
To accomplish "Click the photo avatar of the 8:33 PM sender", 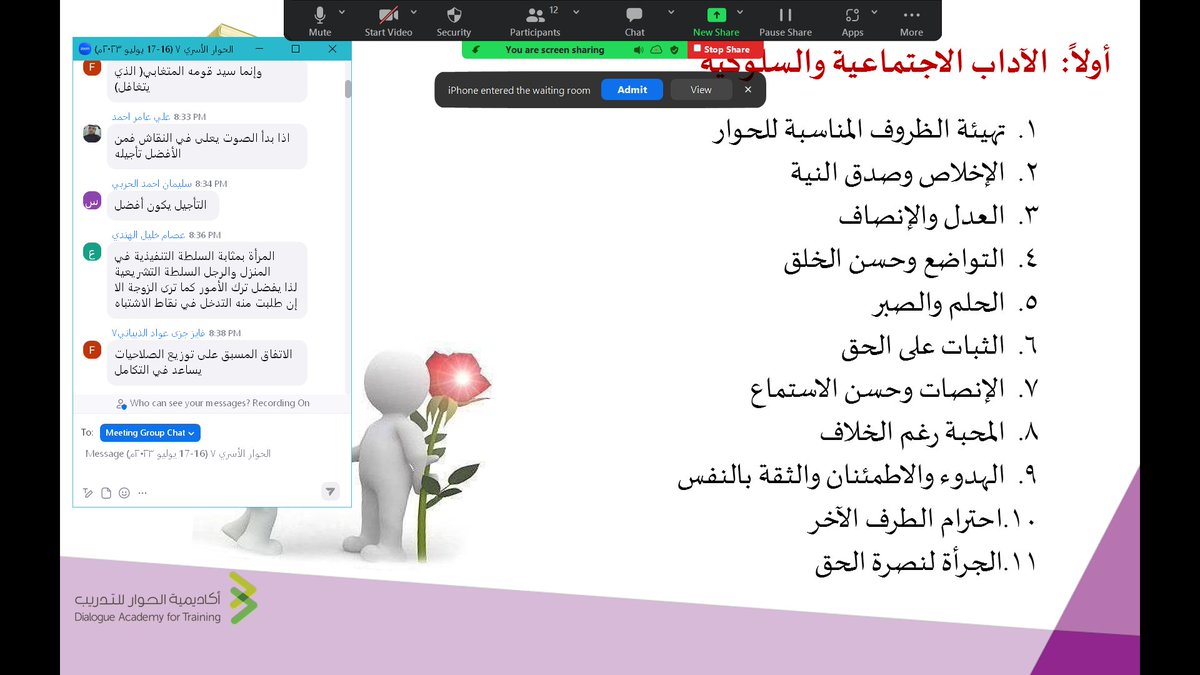I will tap(92, 133).
